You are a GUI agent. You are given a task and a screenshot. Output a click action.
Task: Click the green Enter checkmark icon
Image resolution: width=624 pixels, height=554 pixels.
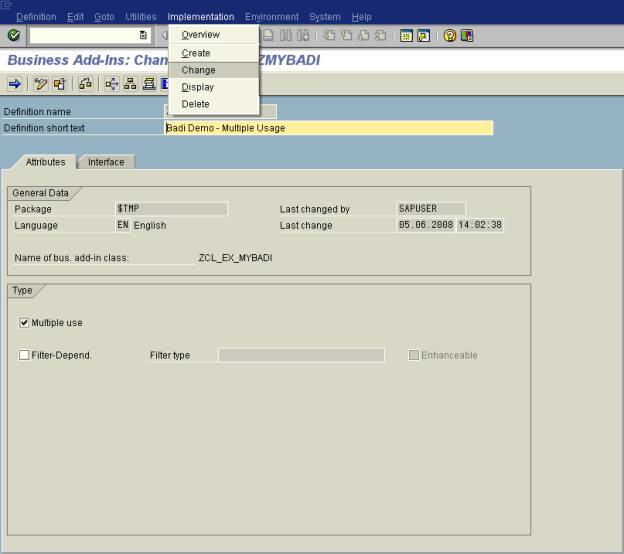click(14, 35)
